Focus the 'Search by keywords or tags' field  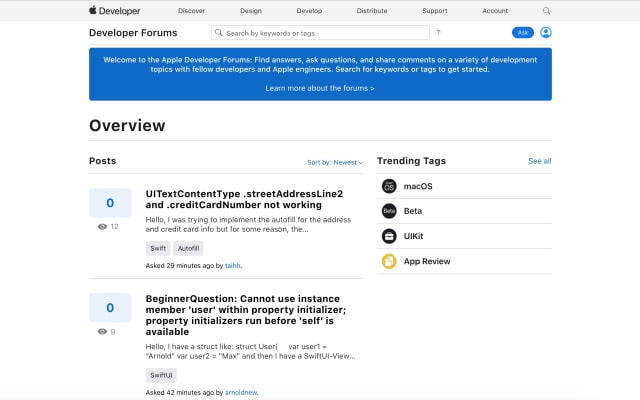click(x=320, y=32)
